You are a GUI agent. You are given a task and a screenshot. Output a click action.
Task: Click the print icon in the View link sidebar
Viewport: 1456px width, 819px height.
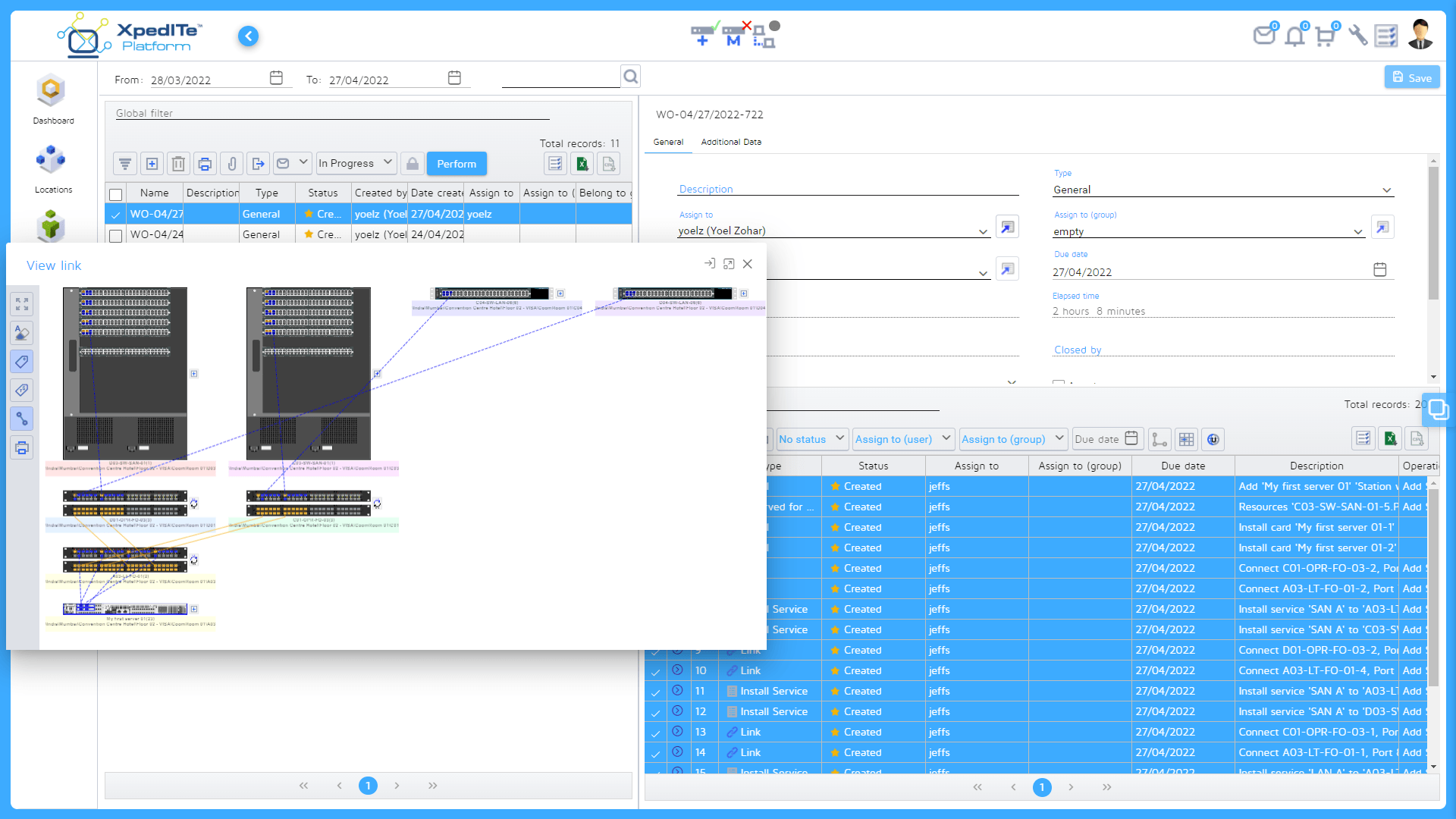pos(22,447)
